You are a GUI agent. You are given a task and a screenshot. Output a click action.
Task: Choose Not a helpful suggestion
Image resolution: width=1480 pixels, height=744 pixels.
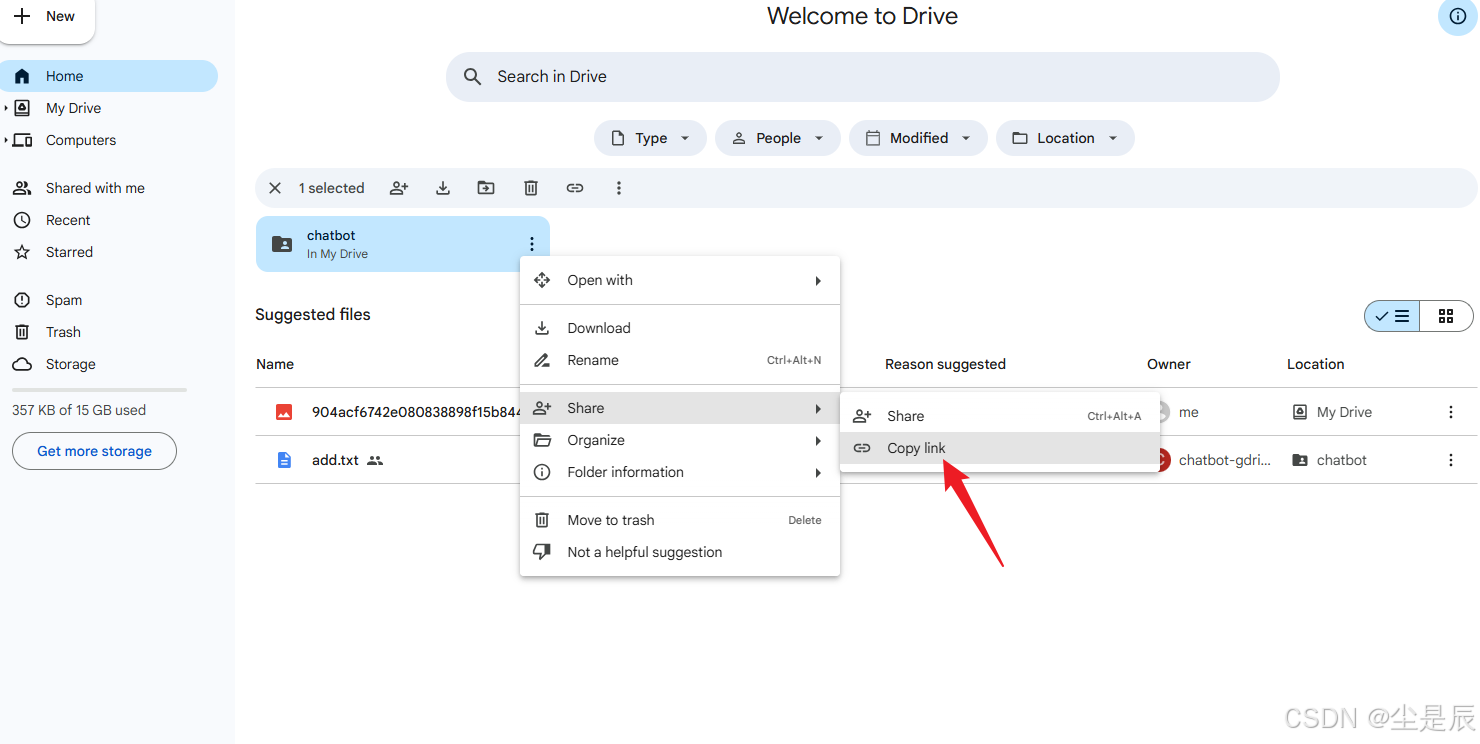[680, 552]
